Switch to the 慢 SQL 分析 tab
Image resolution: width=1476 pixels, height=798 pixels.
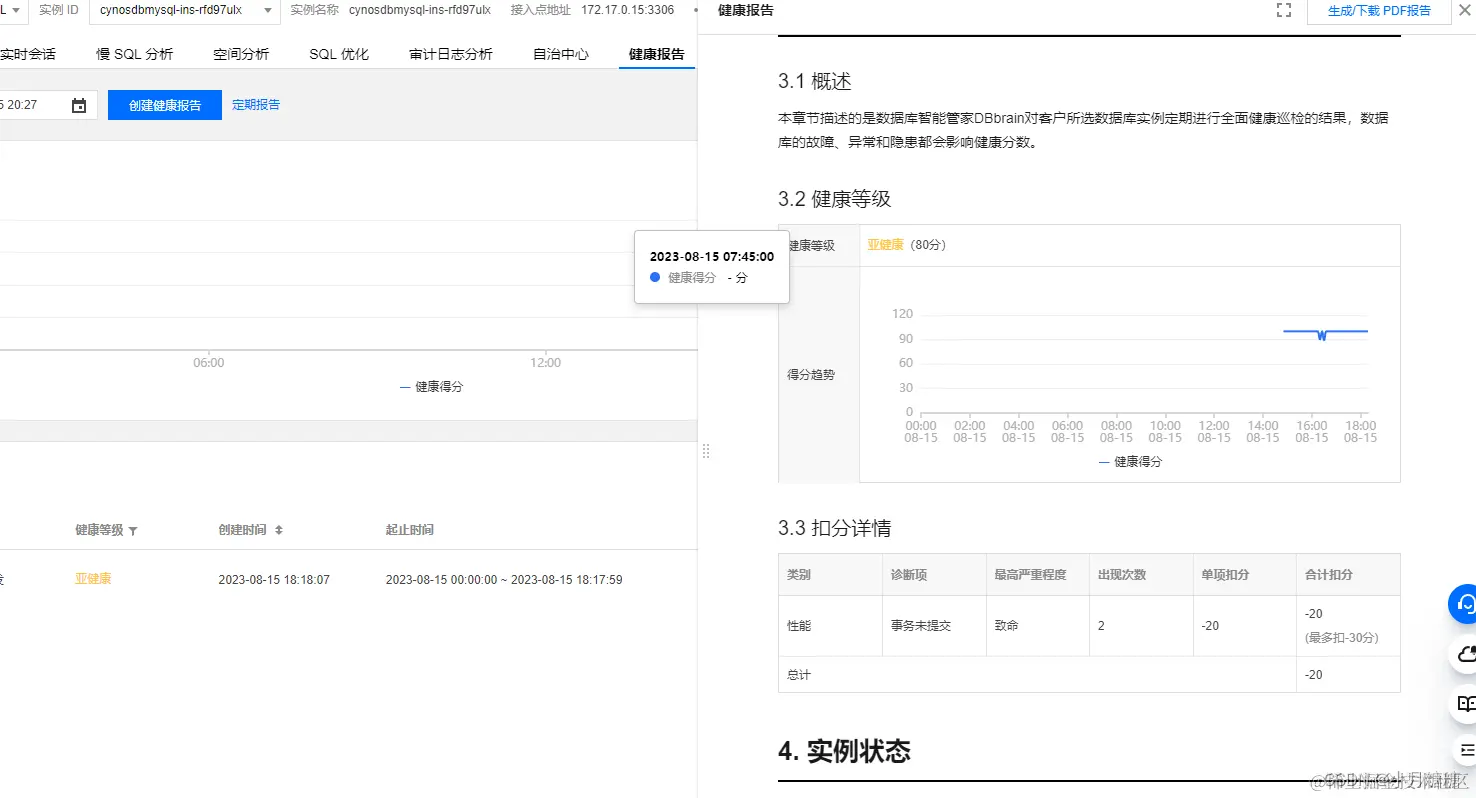click(x=133, y=54)
